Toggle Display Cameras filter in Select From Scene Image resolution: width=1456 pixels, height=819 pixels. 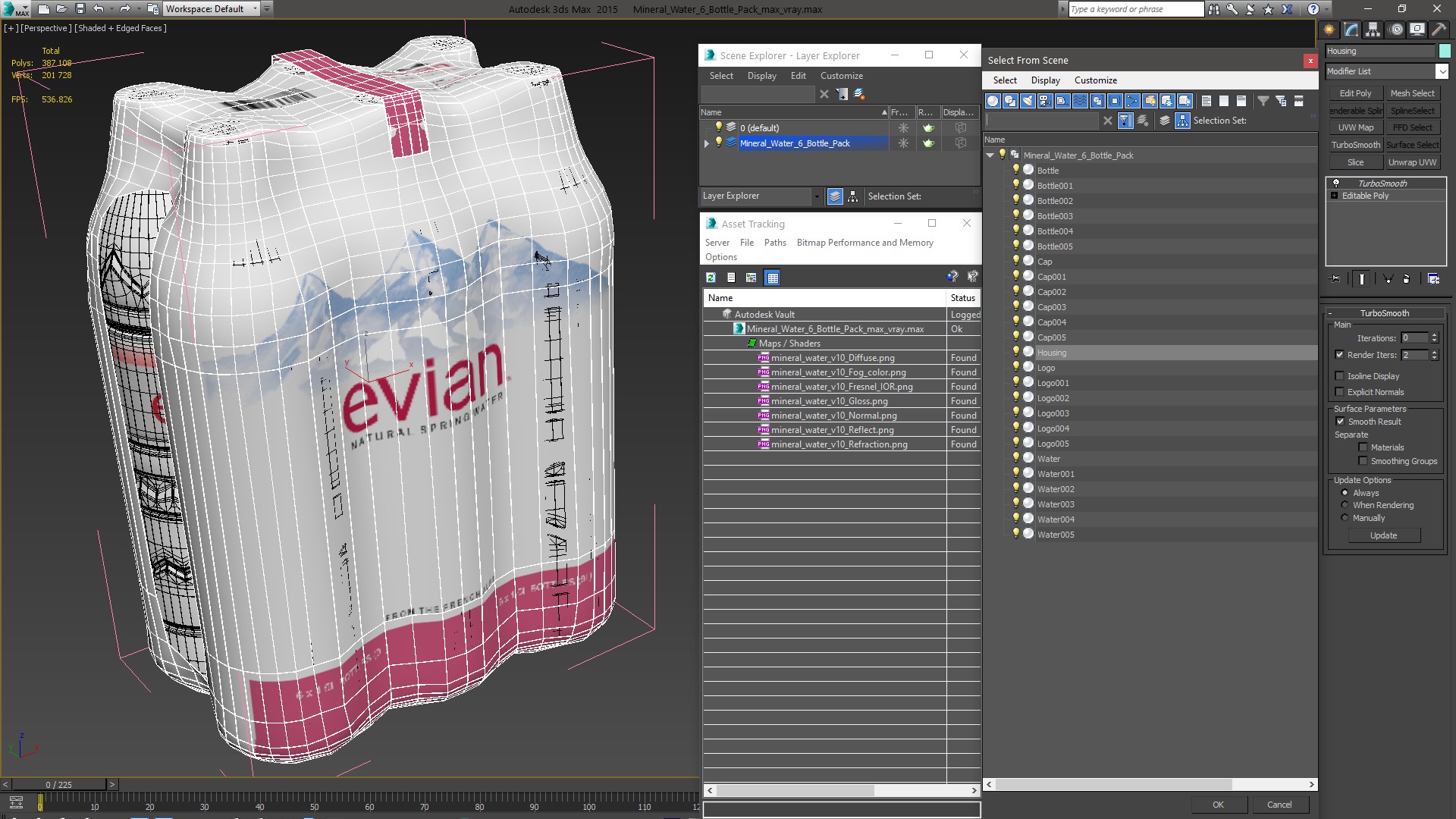(1045, 101)
